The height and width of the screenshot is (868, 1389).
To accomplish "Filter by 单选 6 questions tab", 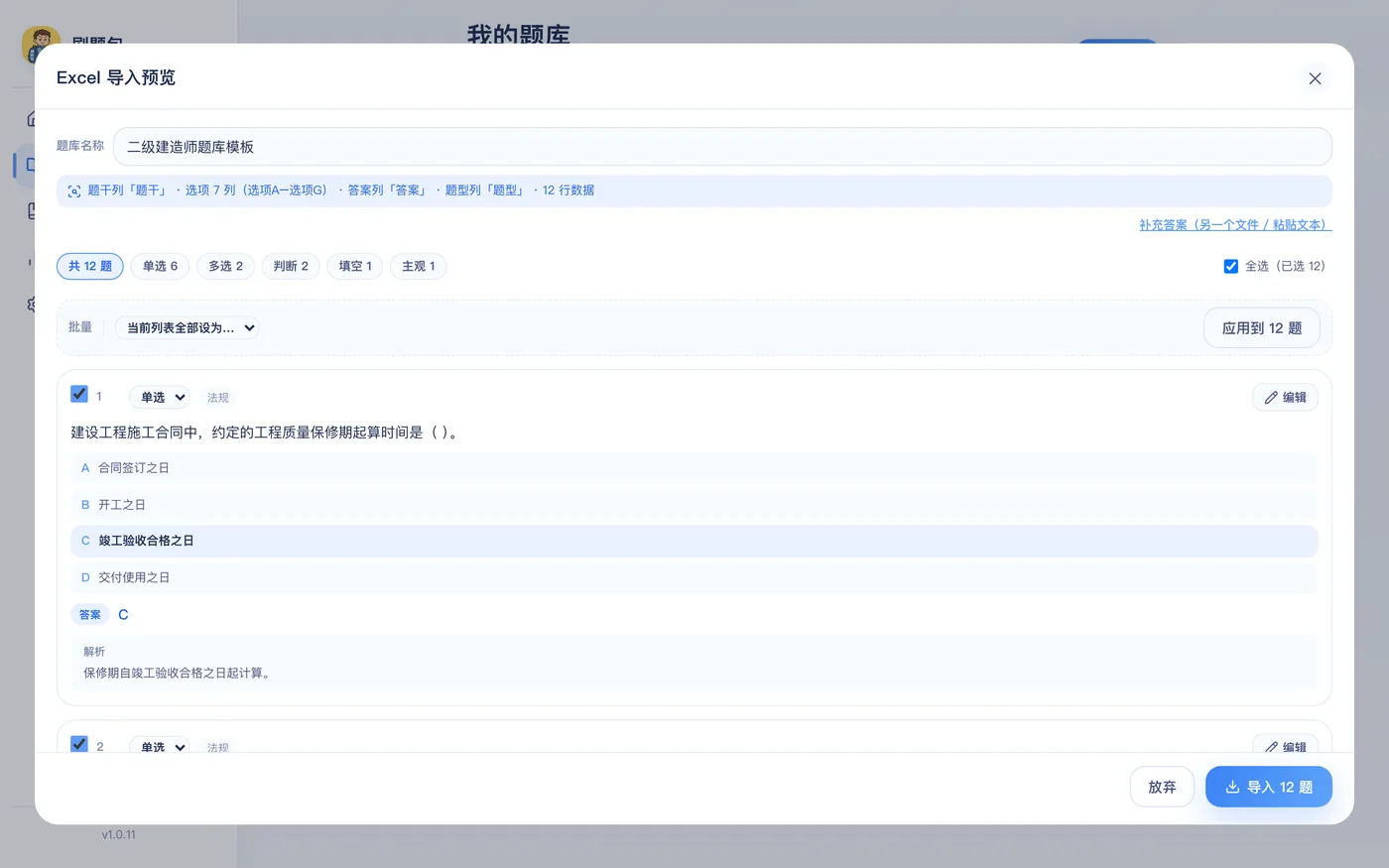I will point(160,266).
